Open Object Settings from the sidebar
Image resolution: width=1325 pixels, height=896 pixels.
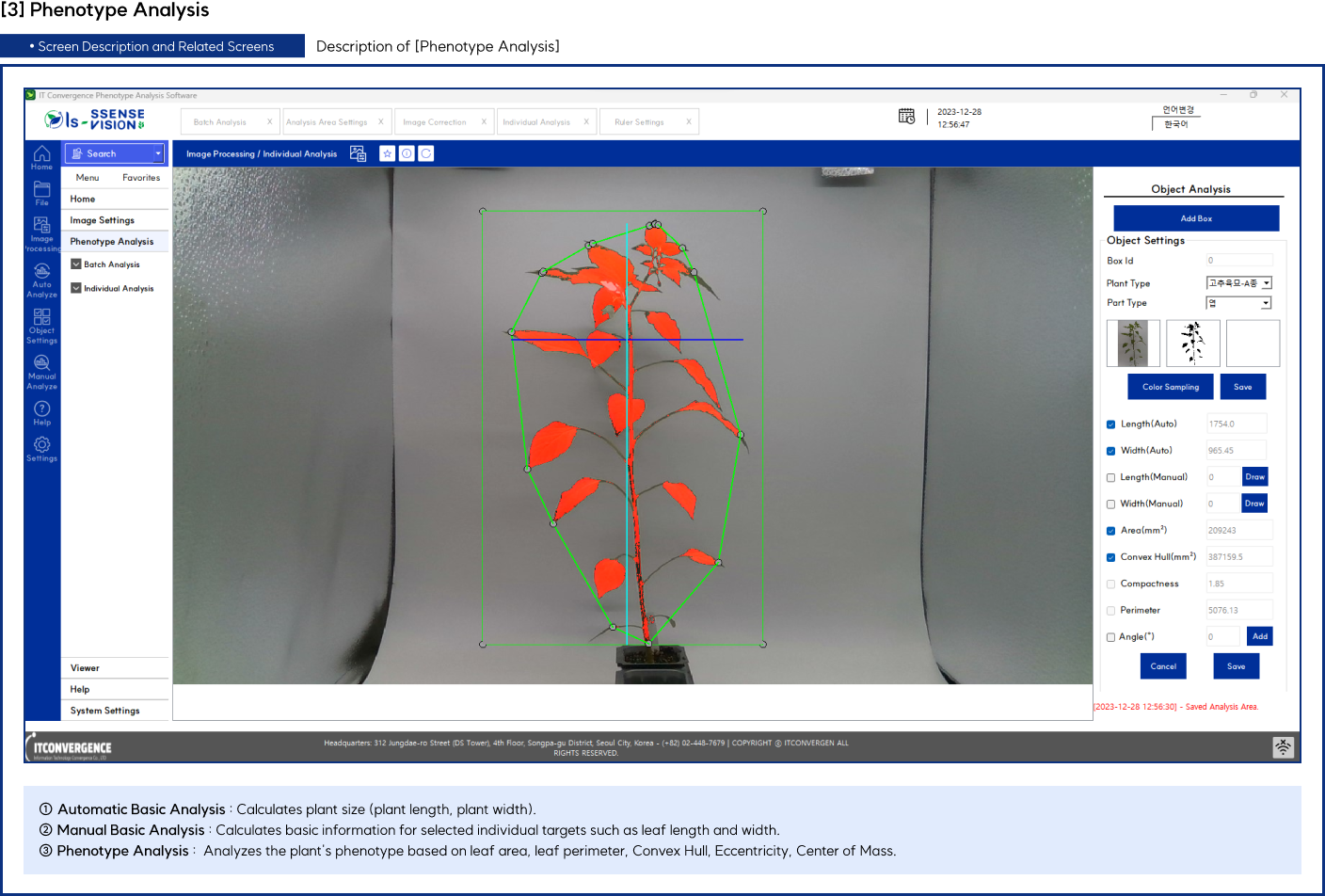[41, 319]
